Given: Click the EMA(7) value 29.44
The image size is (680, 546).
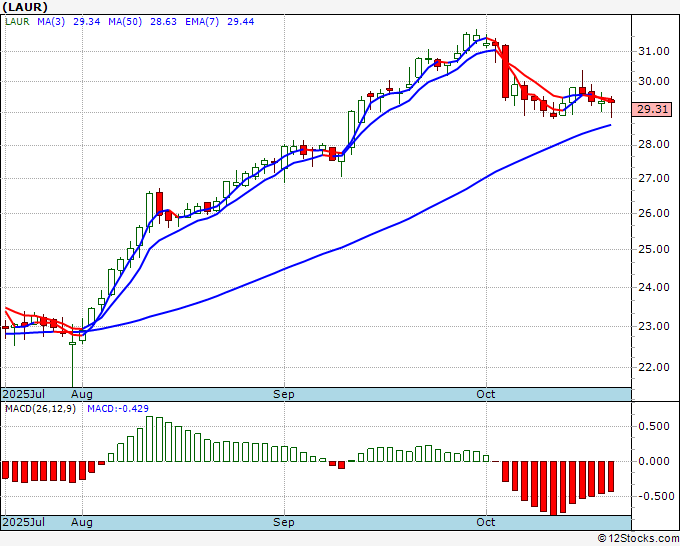Looking at the screenshot, I should coord(240,22).
